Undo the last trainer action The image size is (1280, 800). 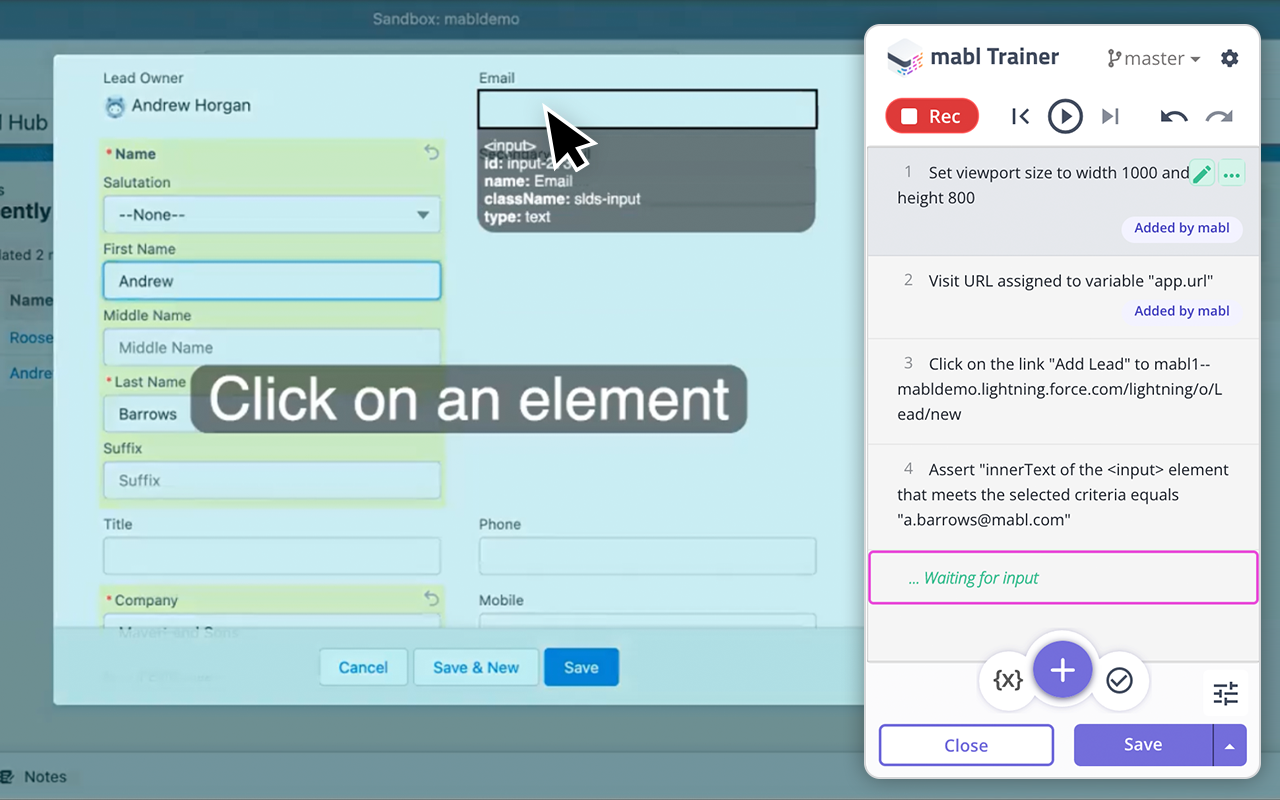[1174, 116]
